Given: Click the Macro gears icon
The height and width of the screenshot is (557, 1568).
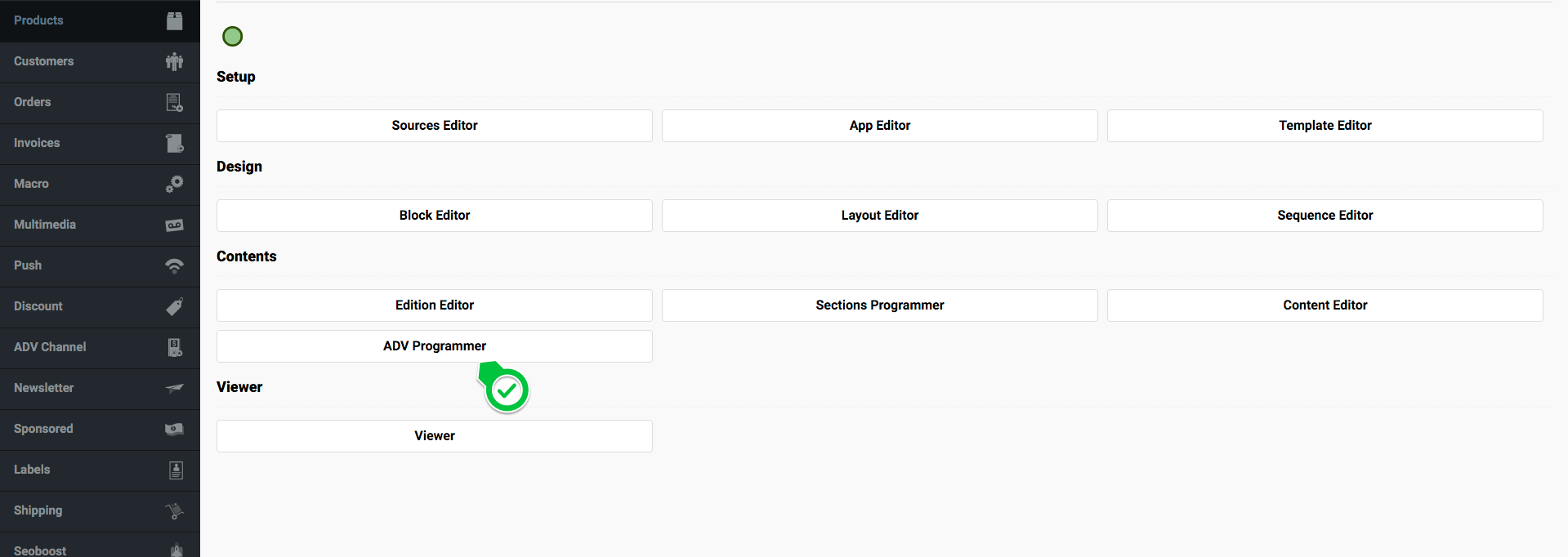Looking at the screenshot, I should click(174, 184).
